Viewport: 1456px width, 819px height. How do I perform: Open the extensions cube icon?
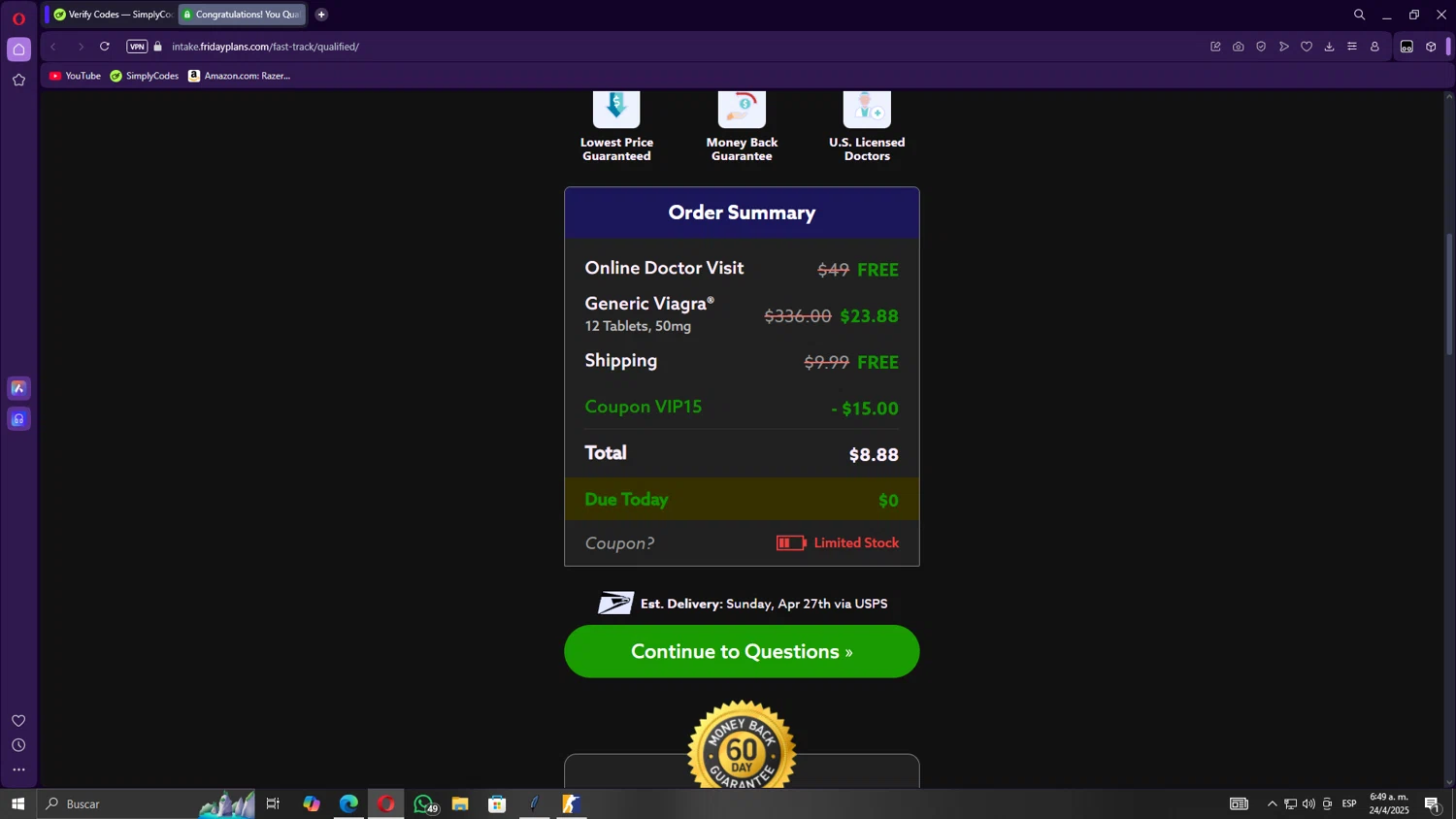click(1431, 47)
